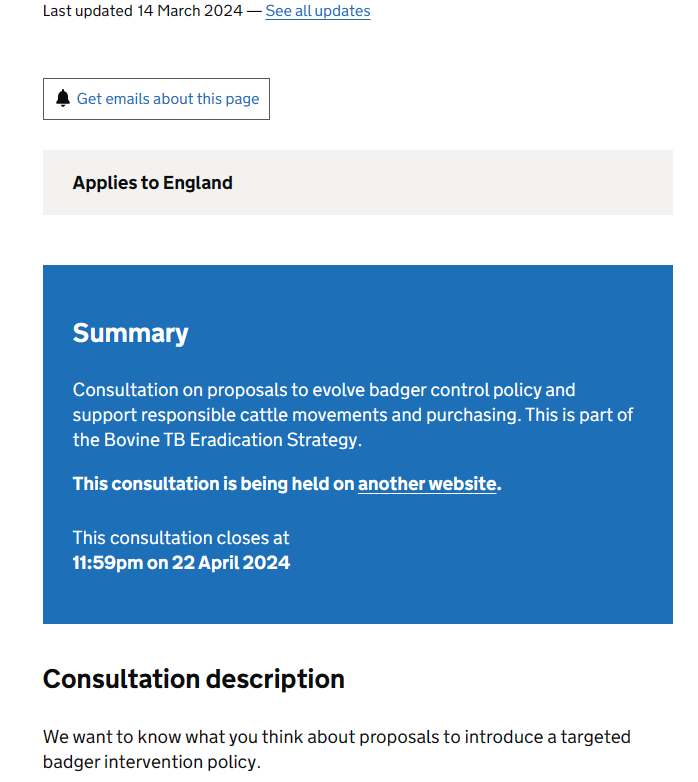Screen dimensions: 698x782
Task: Click the 'Consultation description' heading
Action: click(193, 679)
